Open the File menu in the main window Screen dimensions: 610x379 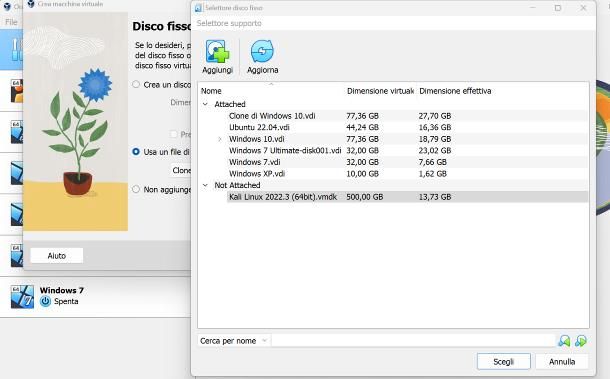click(x=11, y=22)
